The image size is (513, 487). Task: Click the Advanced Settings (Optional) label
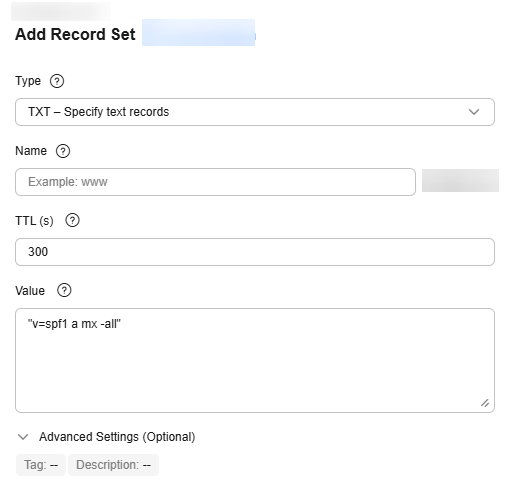117,437
